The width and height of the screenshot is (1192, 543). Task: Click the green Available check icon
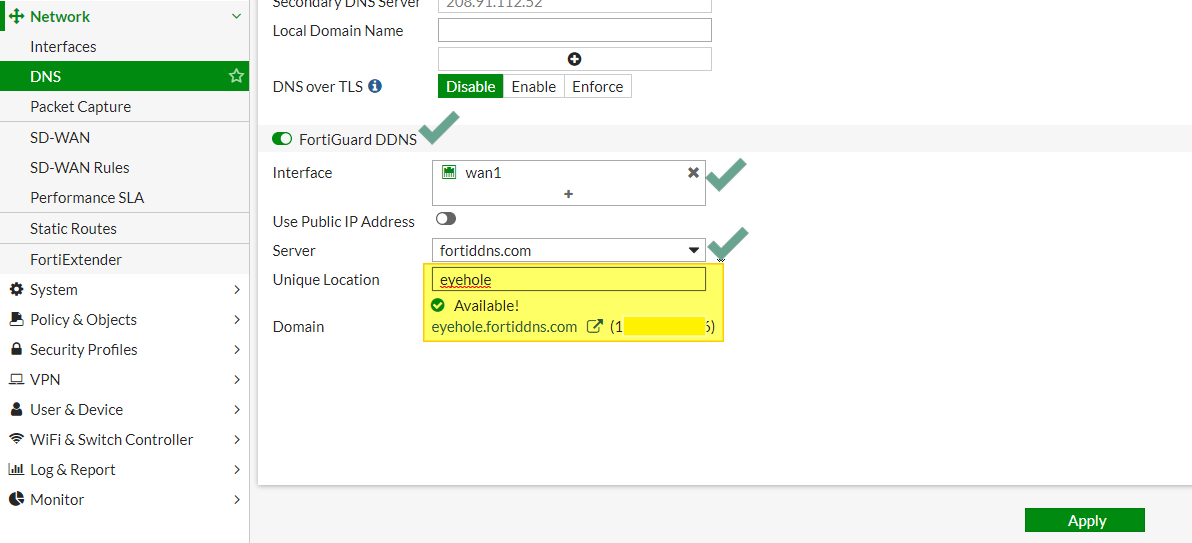point(437,306)
